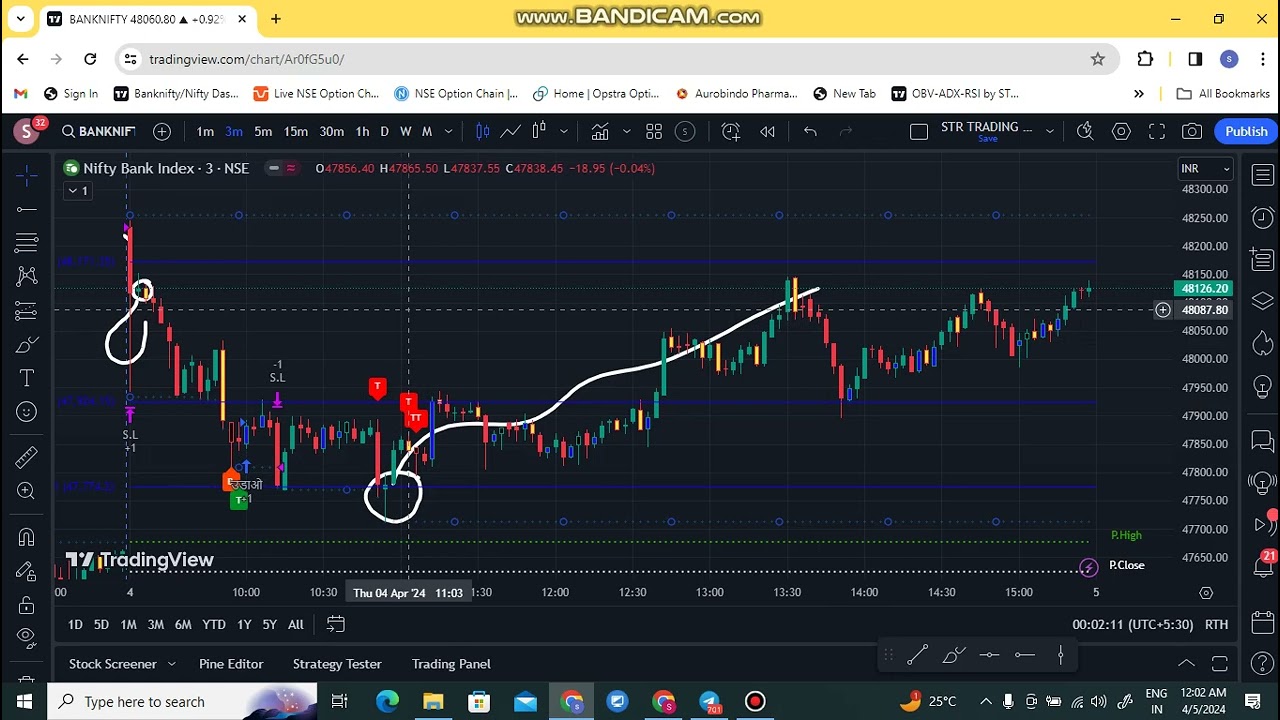This screenshot has width=1280, height=720.
Task: Maximize the bottom panel
Action: coord(1220,664)
